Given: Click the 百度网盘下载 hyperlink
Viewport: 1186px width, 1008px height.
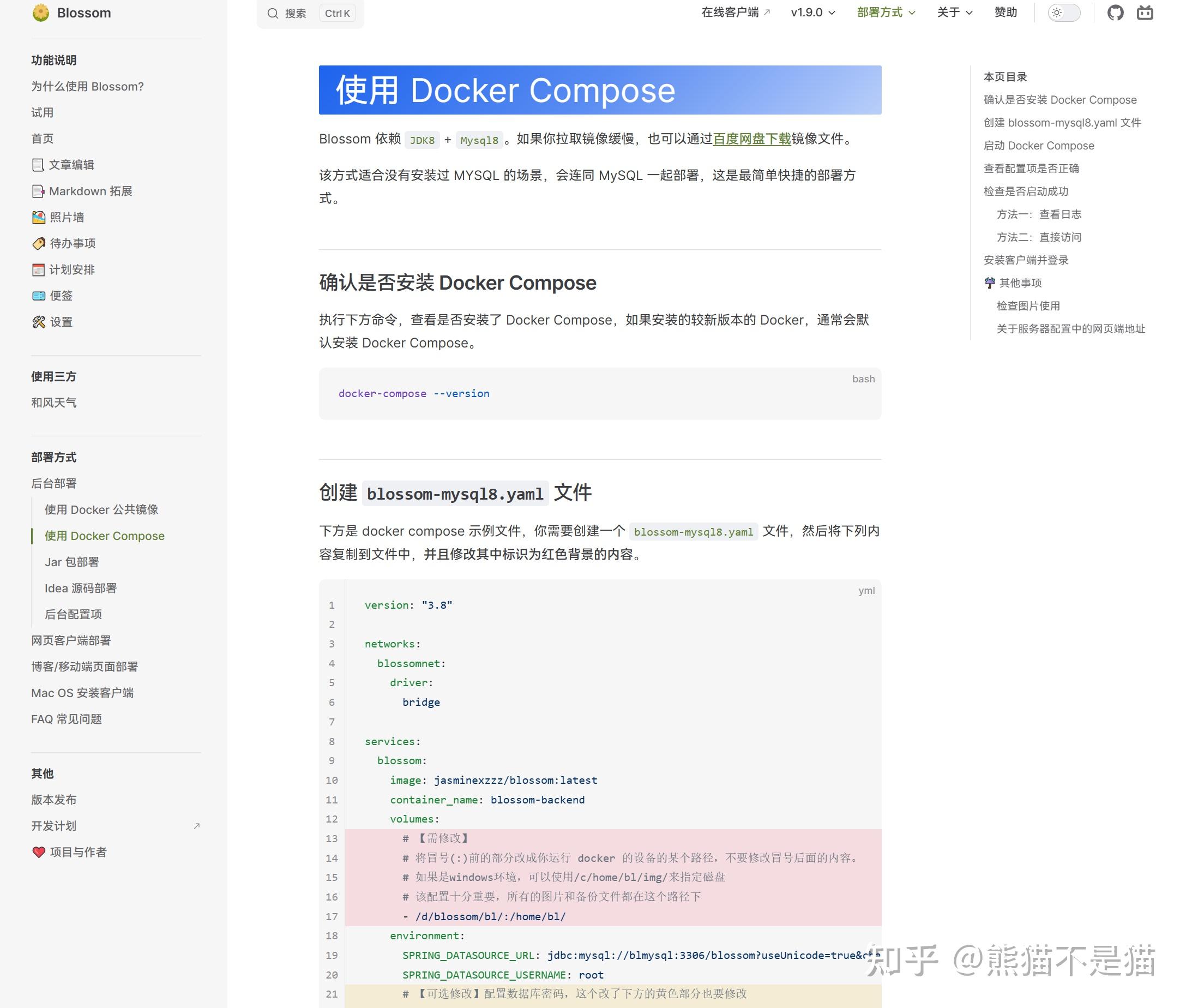Looking at the screenshot, I should (751, 139).
